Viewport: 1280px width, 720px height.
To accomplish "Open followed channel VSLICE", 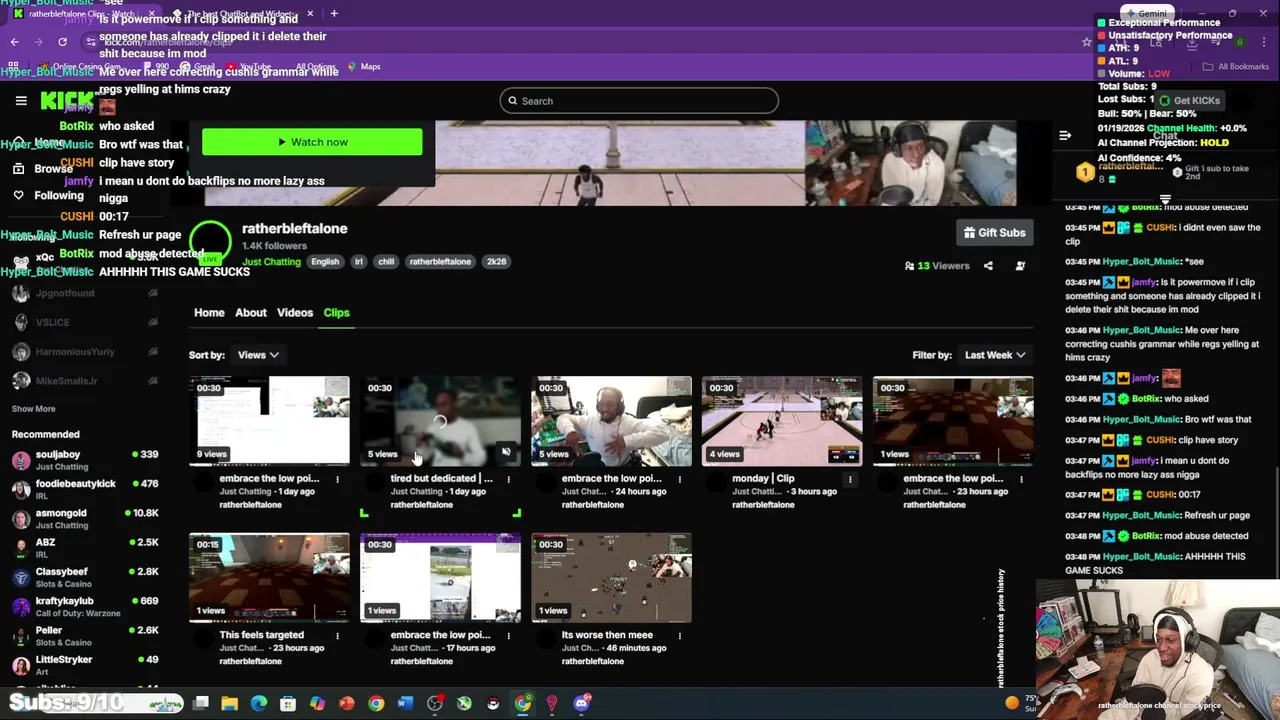I will 85,323.
